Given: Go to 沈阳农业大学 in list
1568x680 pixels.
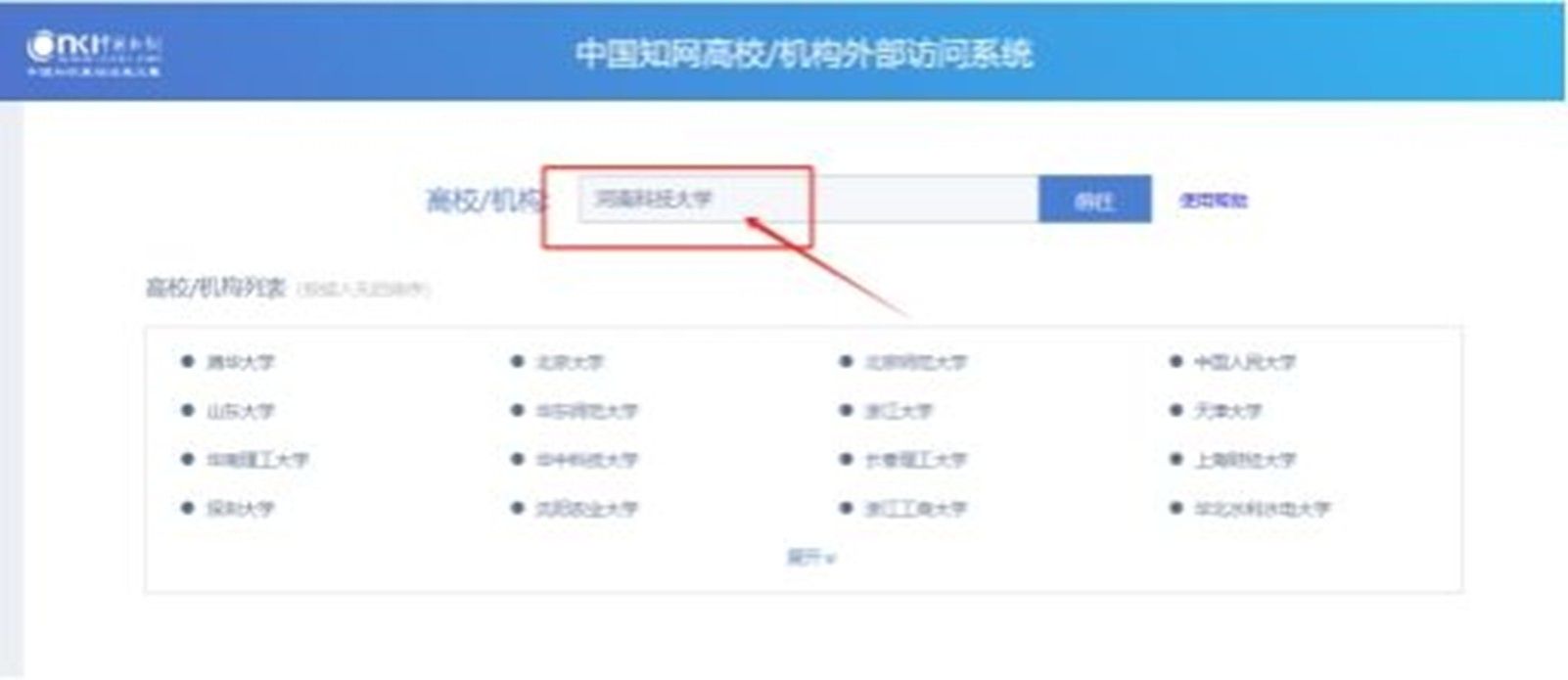Looking at the screenshot, I should click(x=586, y=509).
